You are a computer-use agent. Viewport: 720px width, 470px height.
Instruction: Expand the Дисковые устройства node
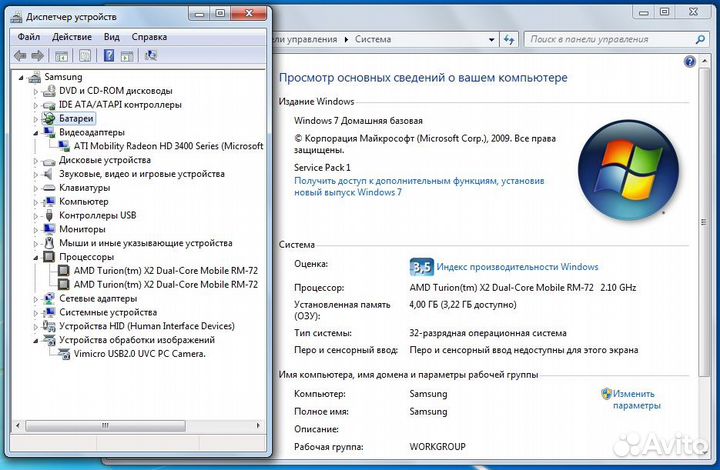click(x=36, y=161)
